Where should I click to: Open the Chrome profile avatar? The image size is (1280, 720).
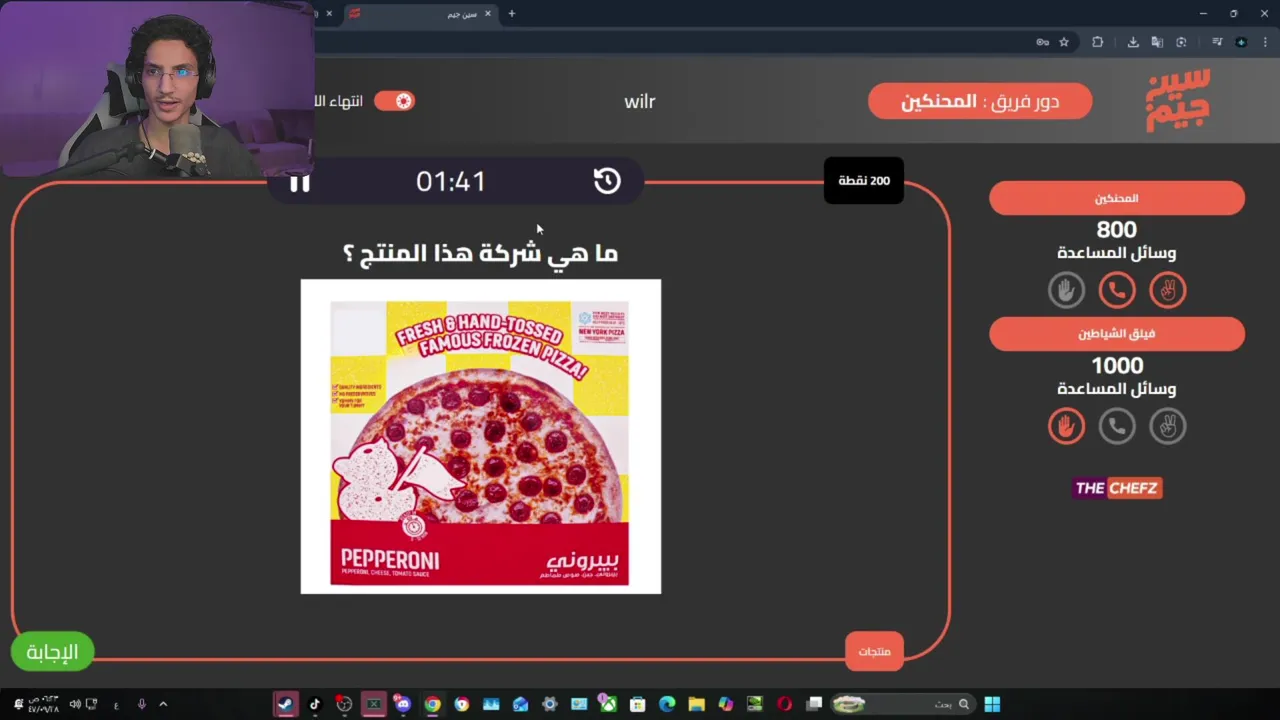coord(1241,42)
